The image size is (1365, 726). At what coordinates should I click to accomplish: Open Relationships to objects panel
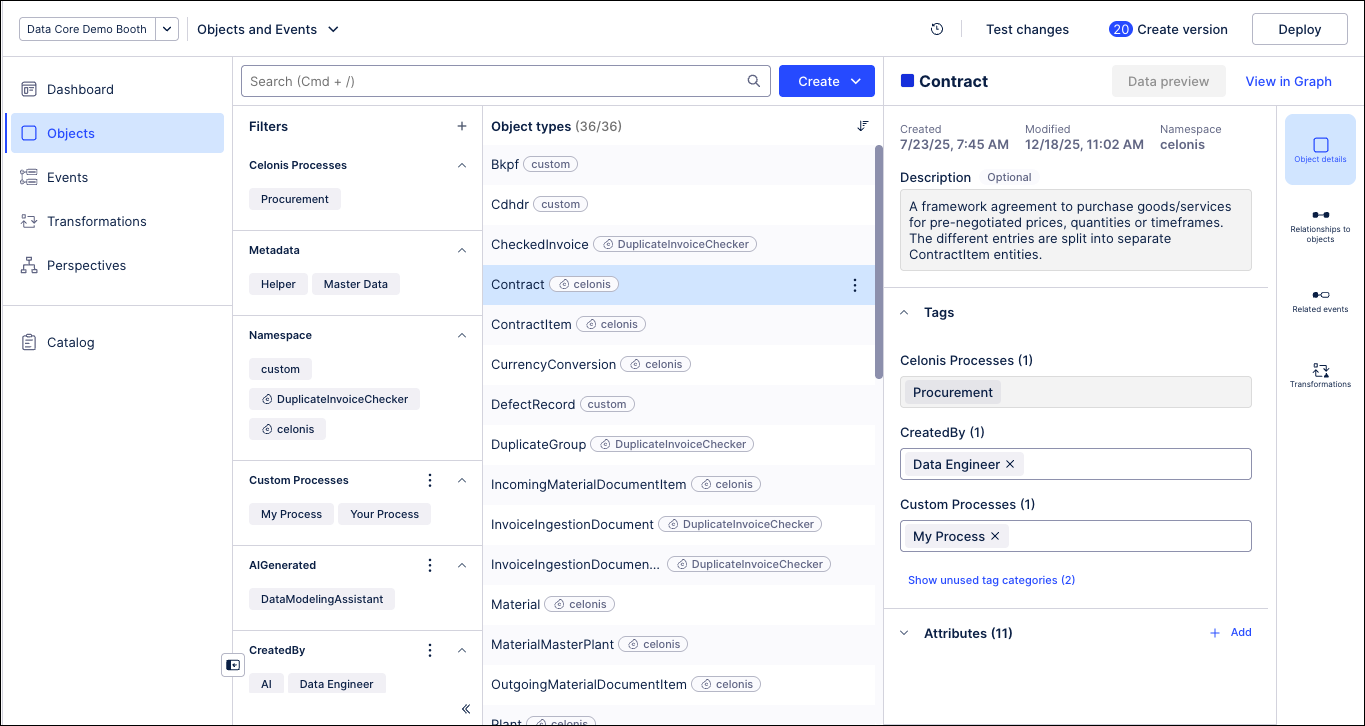(x=1320, y=224)
